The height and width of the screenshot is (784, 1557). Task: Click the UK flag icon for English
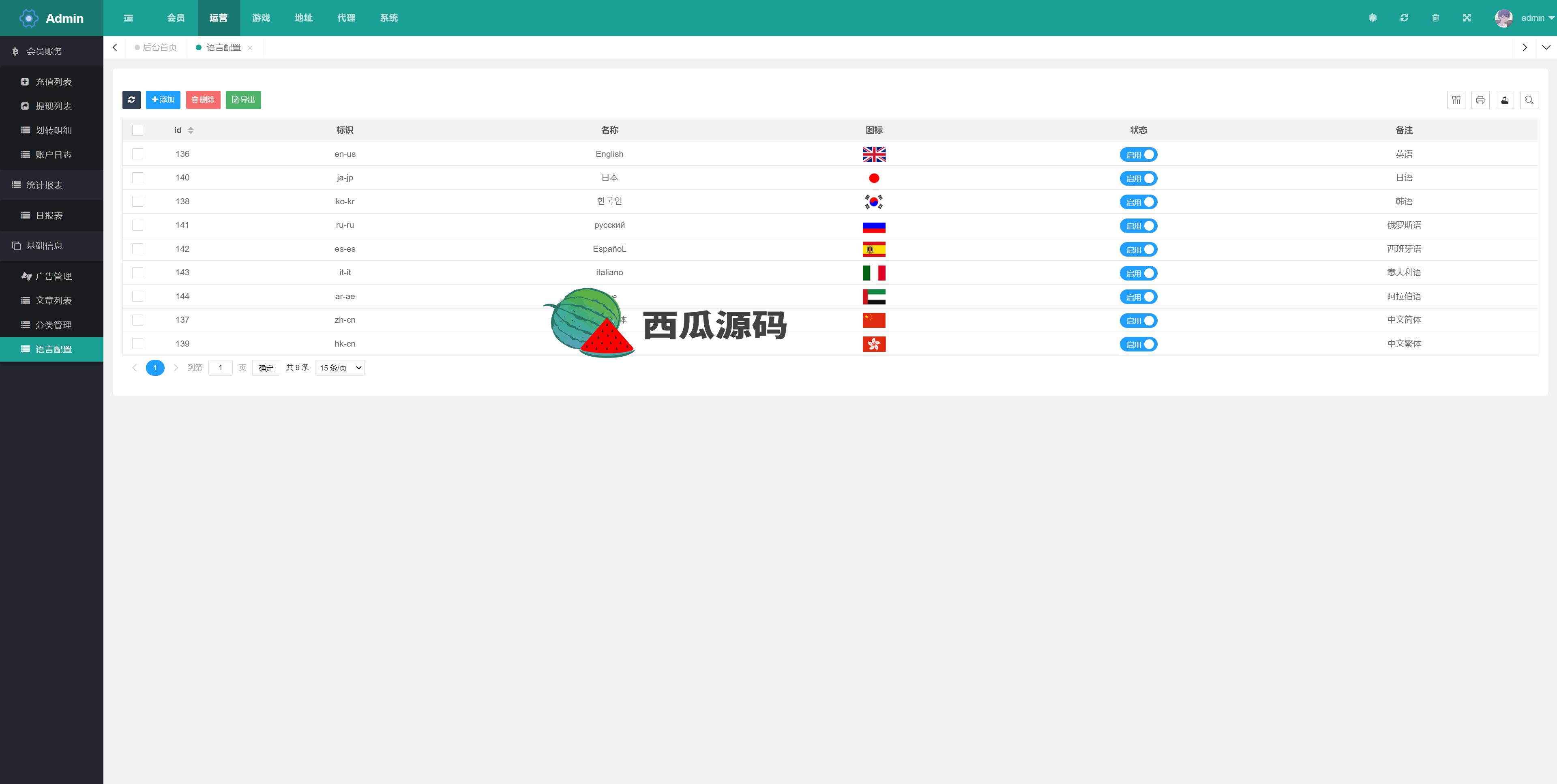(x=874, y=155)
